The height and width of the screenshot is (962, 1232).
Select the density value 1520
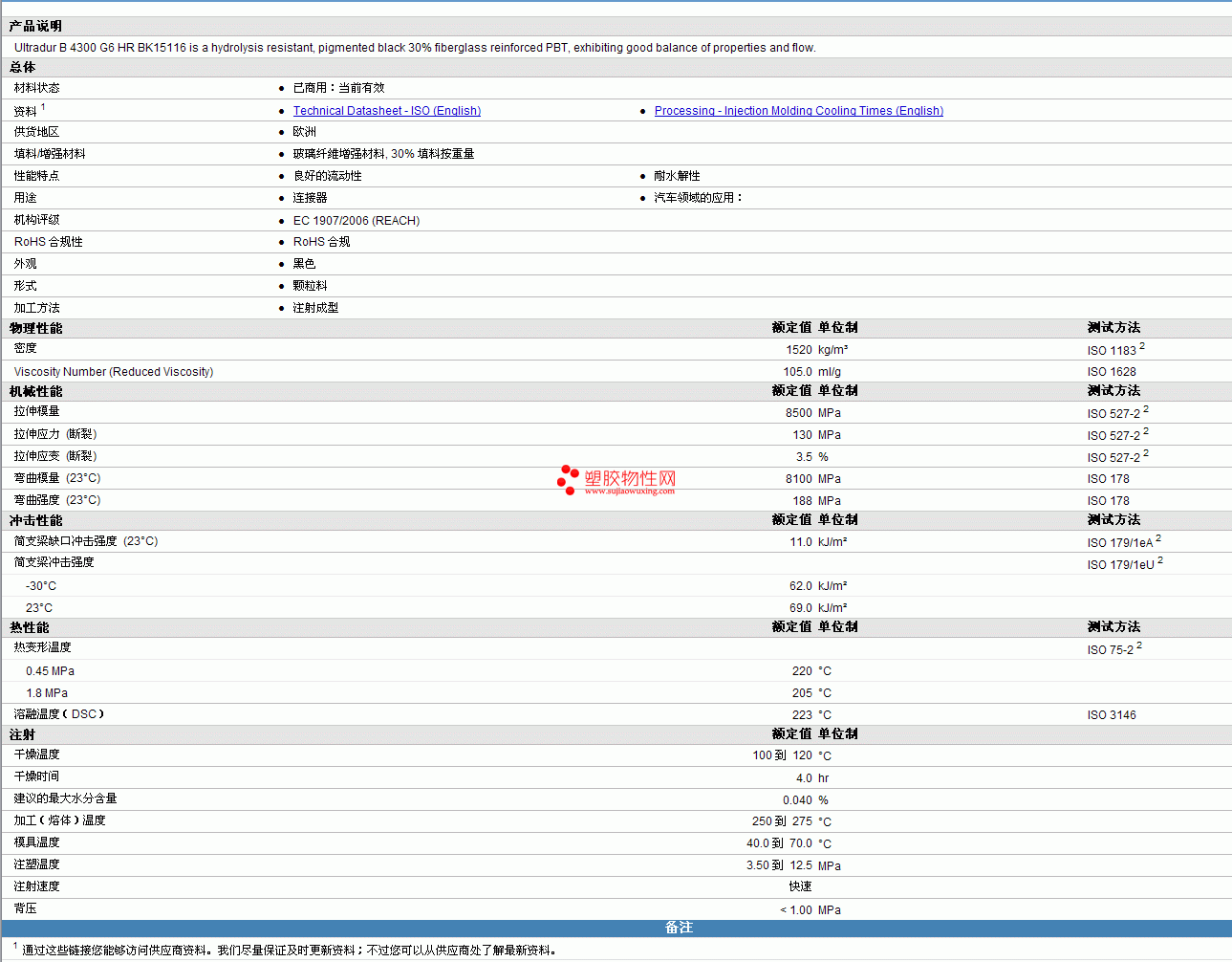[x=799, y=350]
